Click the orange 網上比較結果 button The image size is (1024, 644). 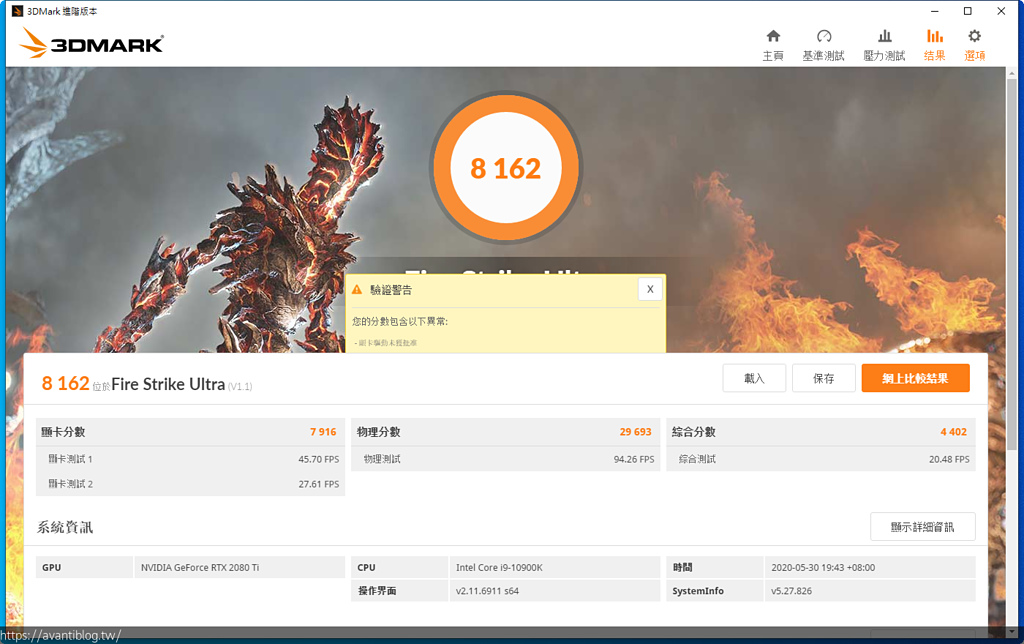tap(916, 378)
